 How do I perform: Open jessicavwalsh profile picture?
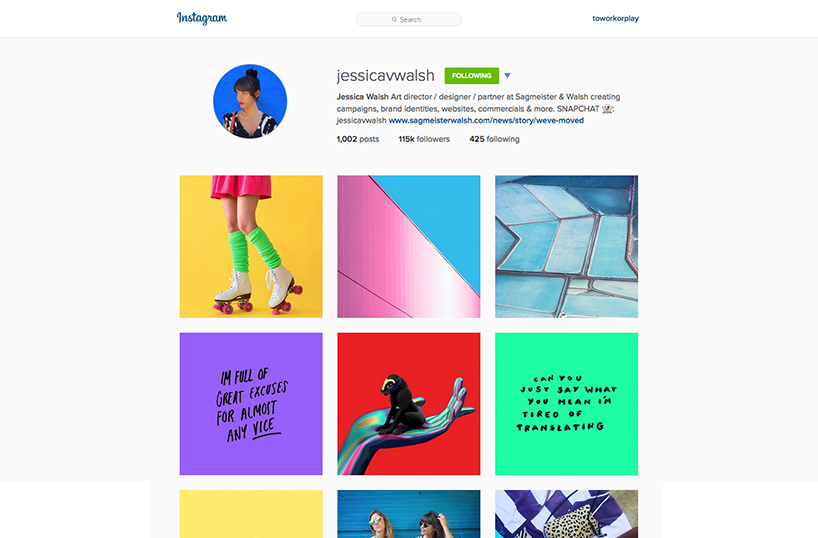250,101
